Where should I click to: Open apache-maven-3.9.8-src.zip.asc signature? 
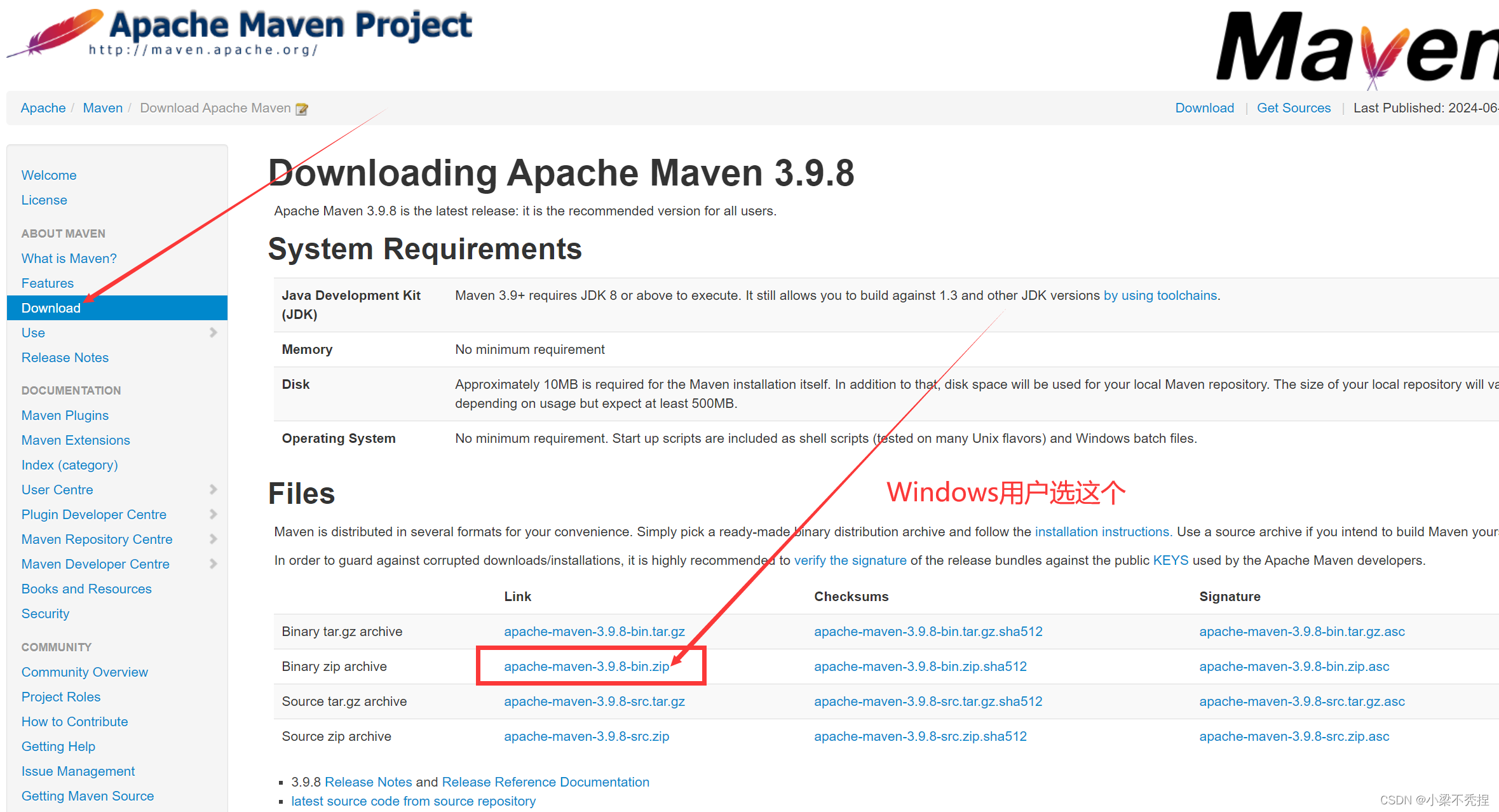[1294, 736]
